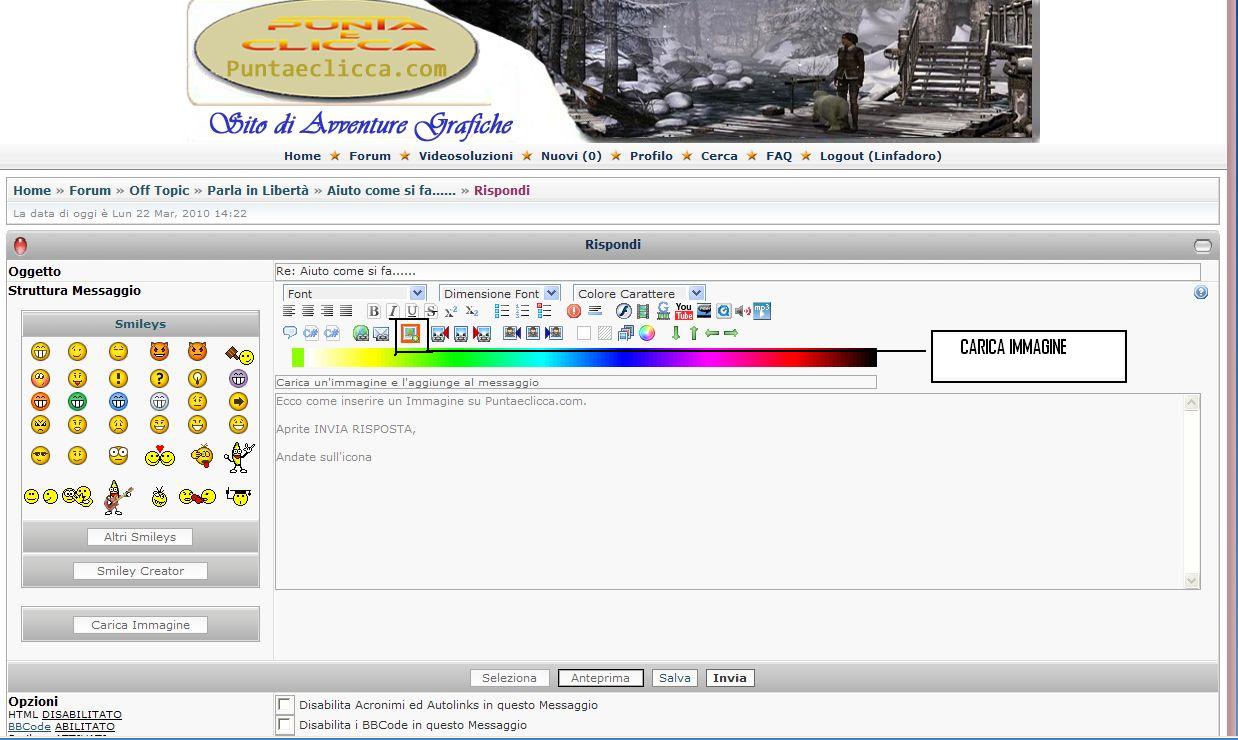Open the FAQ menu item
The height and width of the screenshot is (740, 1238).
(779, 156)
